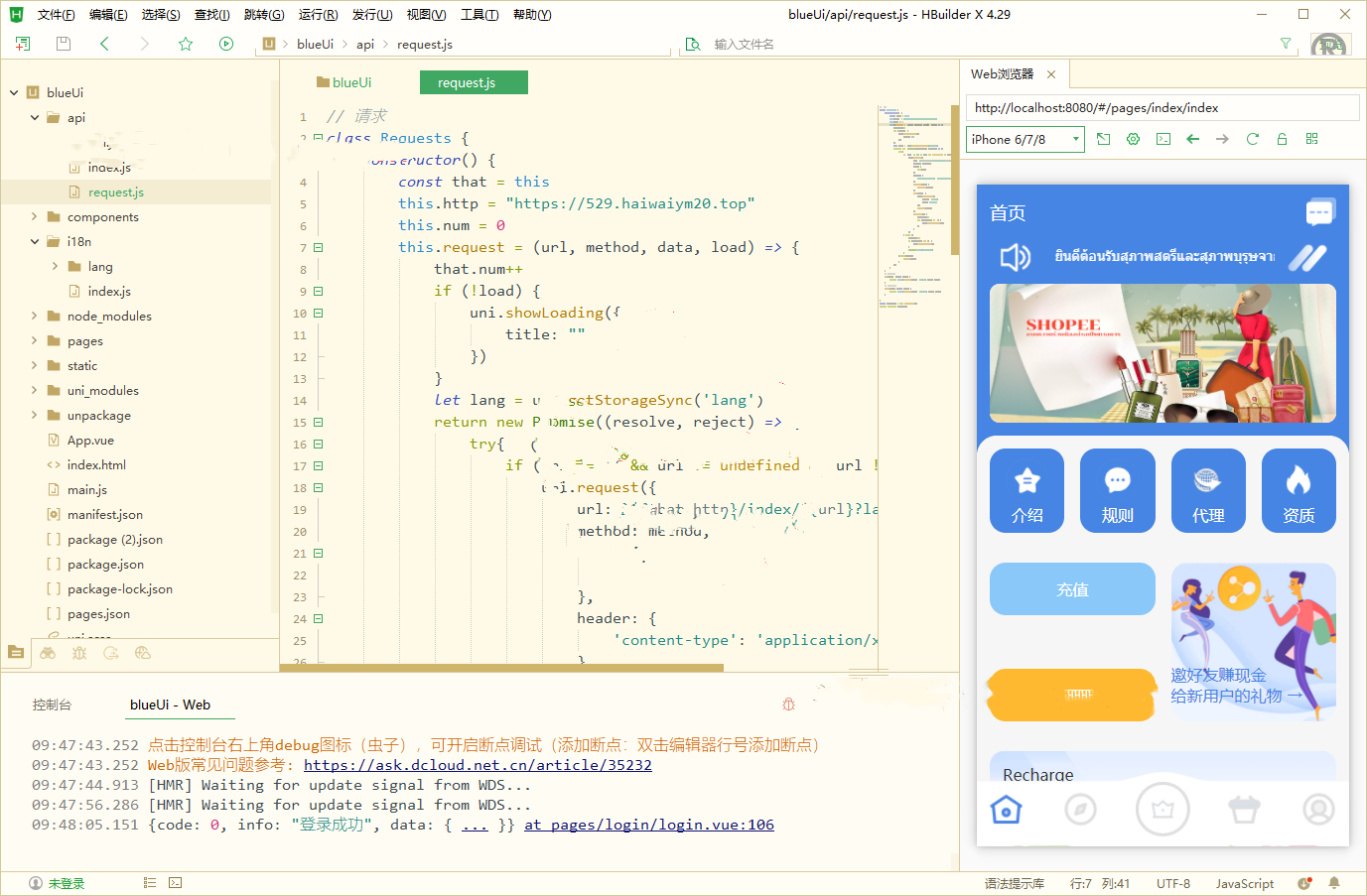Open the browser QR code icon
Image resolution: width=1367 pixels, height=896 pixels.
[1311, 139]
